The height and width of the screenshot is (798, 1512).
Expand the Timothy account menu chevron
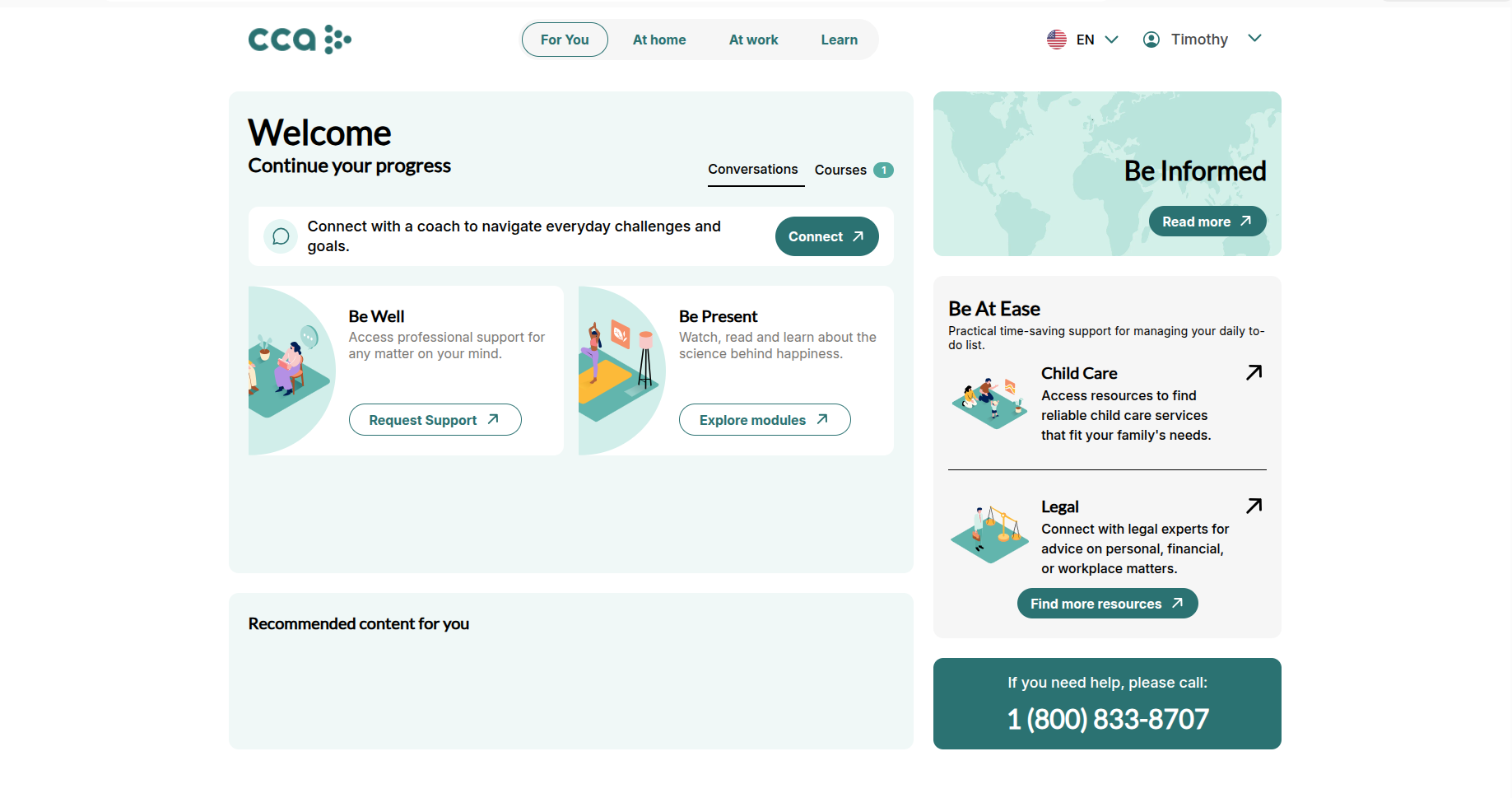[x=1254, y=39]
